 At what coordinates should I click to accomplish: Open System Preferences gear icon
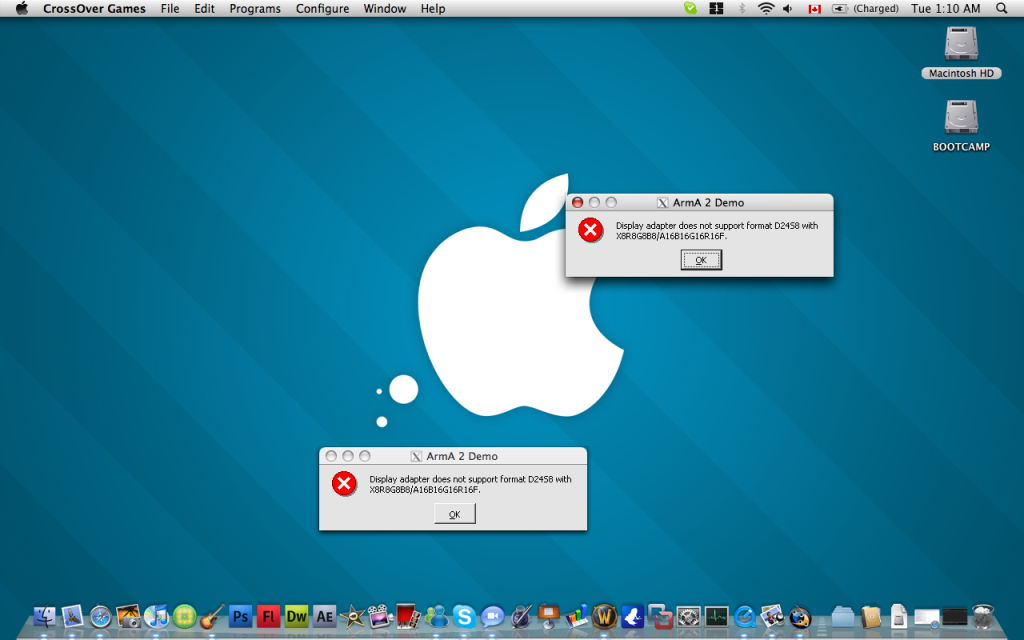pos(688,616)
